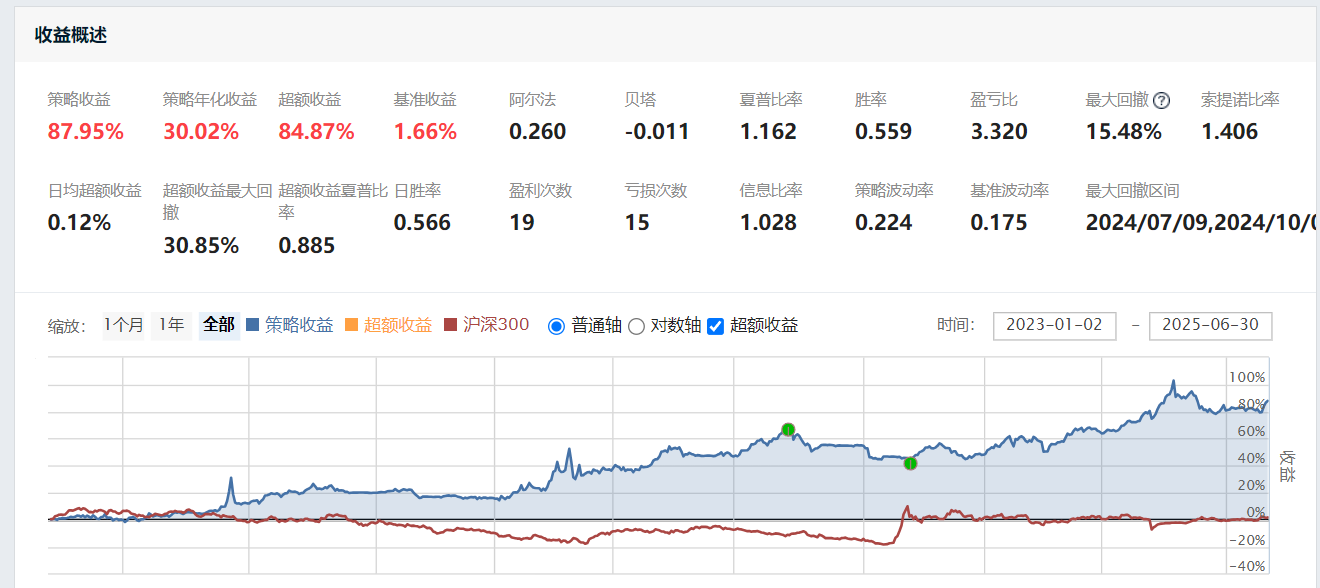1320x588 pixels.
Task: Set chart zoom to 1年
Action: tap(171, 325)
